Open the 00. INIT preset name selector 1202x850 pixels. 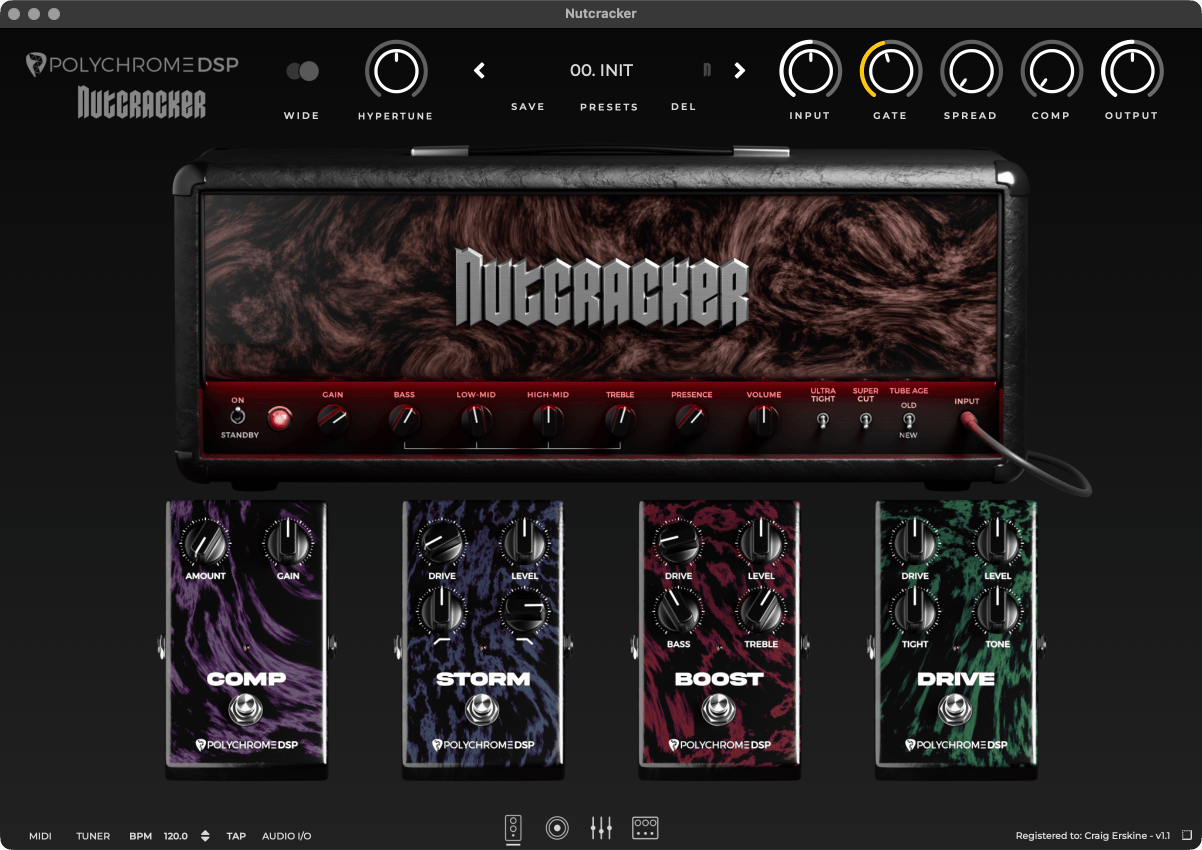(x=601, y=70)
